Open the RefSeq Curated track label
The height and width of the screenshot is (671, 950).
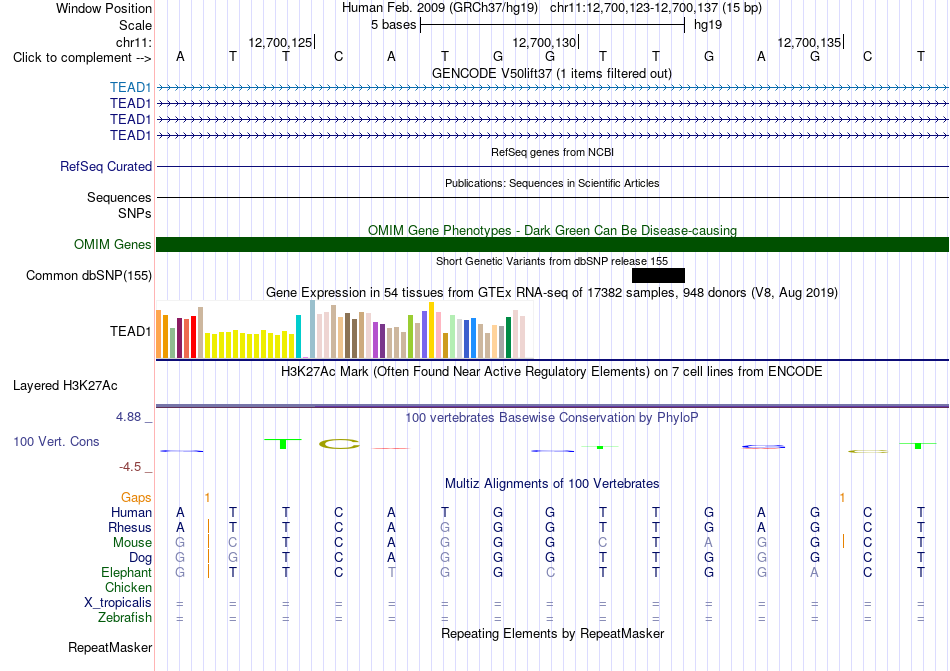click(105, 167)
